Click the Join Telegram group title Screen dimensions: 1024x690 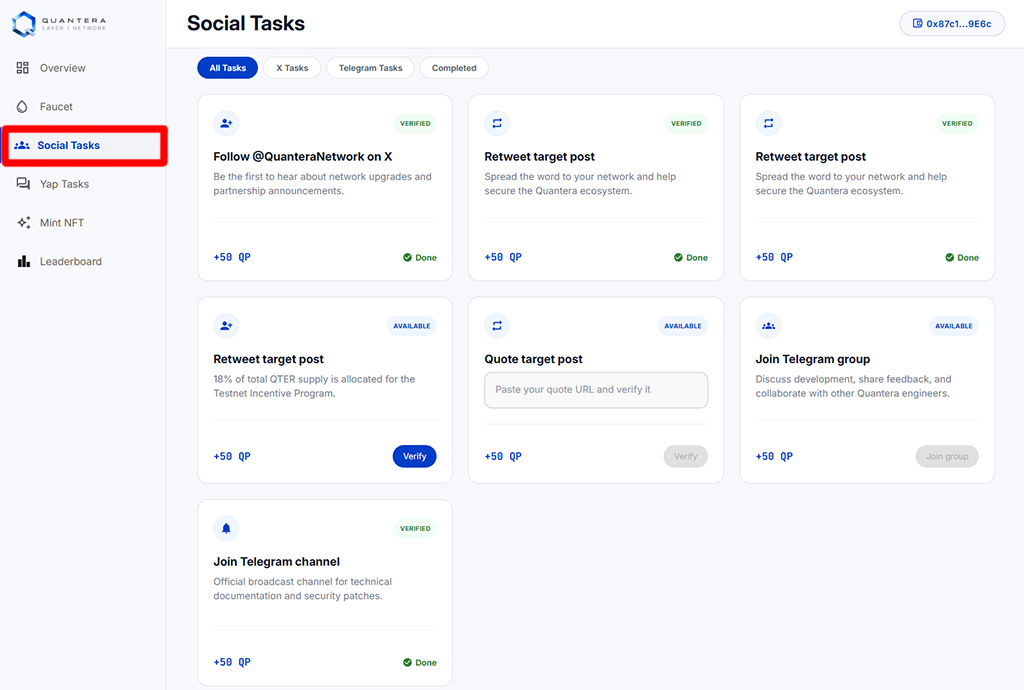812,359
